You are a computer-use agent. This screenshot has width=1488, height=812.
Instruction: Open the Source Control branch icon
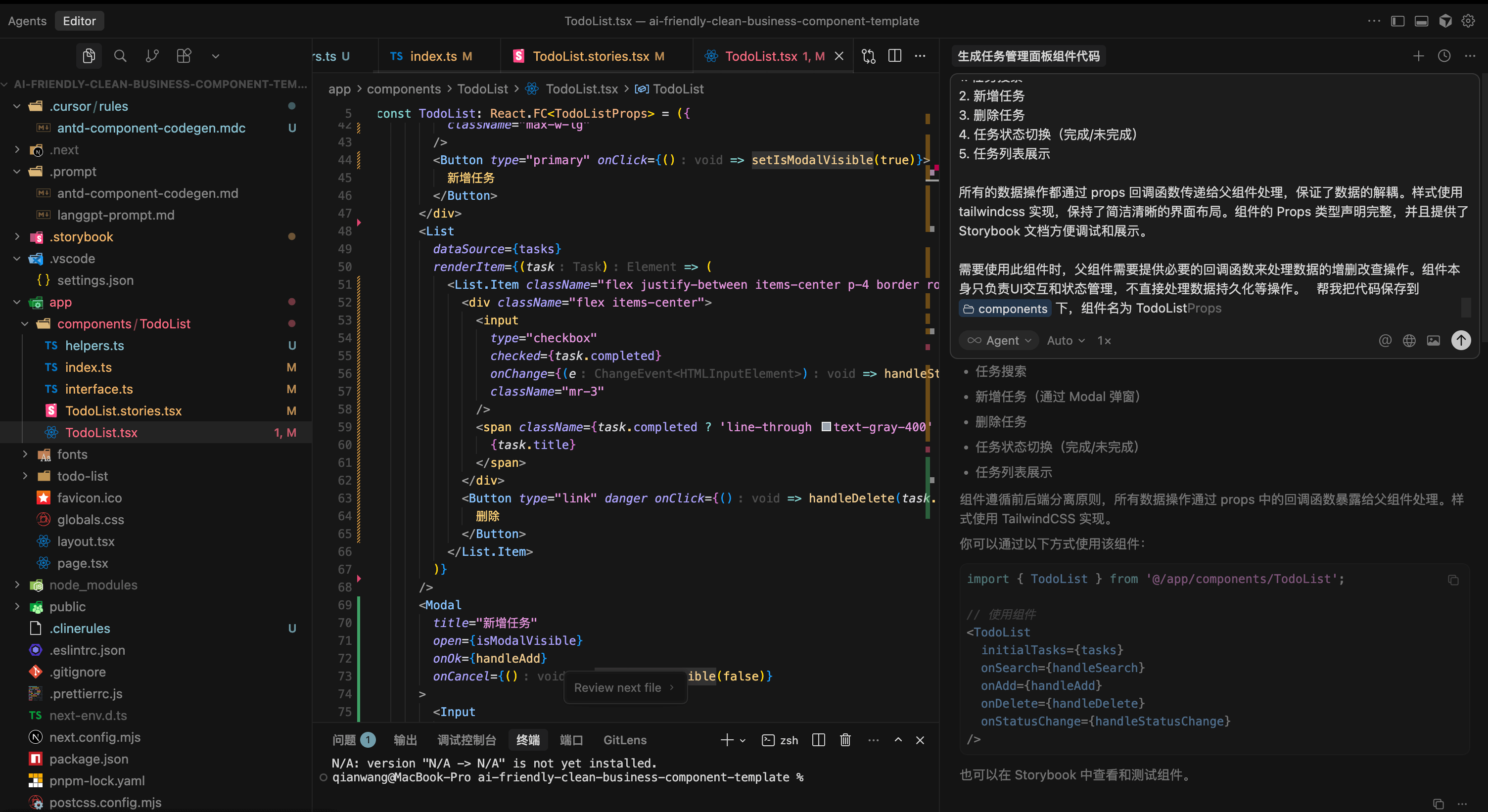point(152,56)
